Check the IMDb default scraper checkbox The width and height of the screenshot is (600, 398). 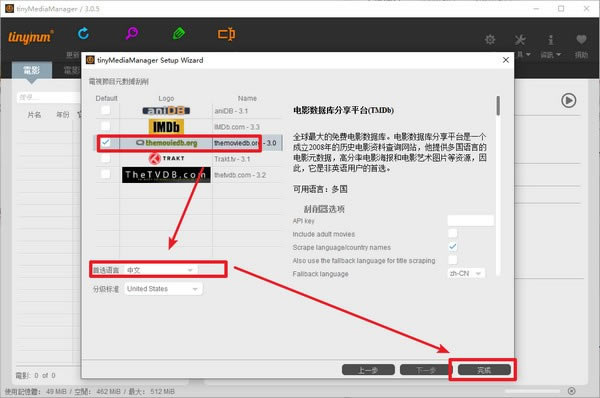[105, 126]
